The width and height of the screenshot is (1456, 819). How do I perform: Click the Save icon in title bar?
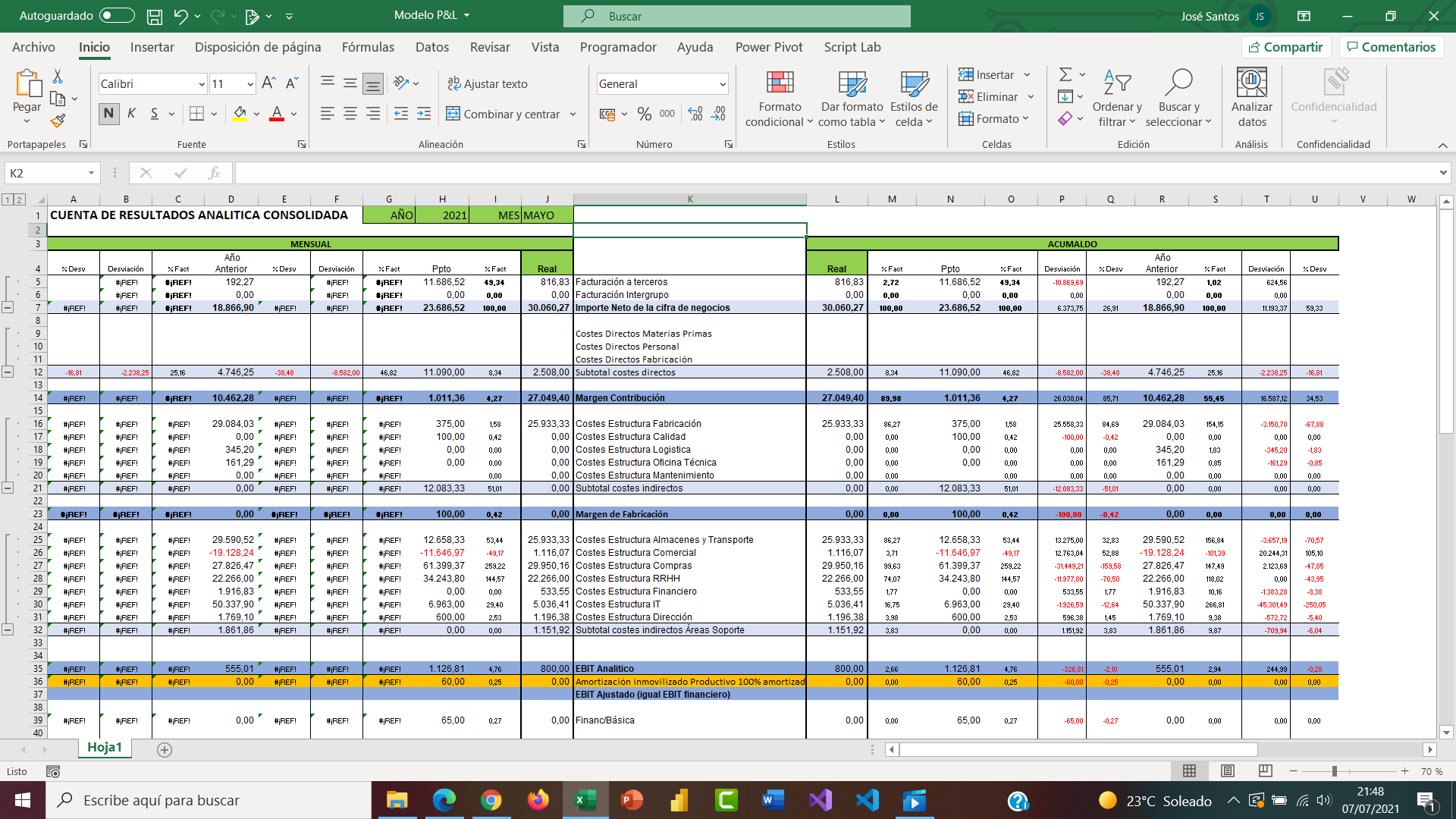pyautogui.click(x=155, y=16)
